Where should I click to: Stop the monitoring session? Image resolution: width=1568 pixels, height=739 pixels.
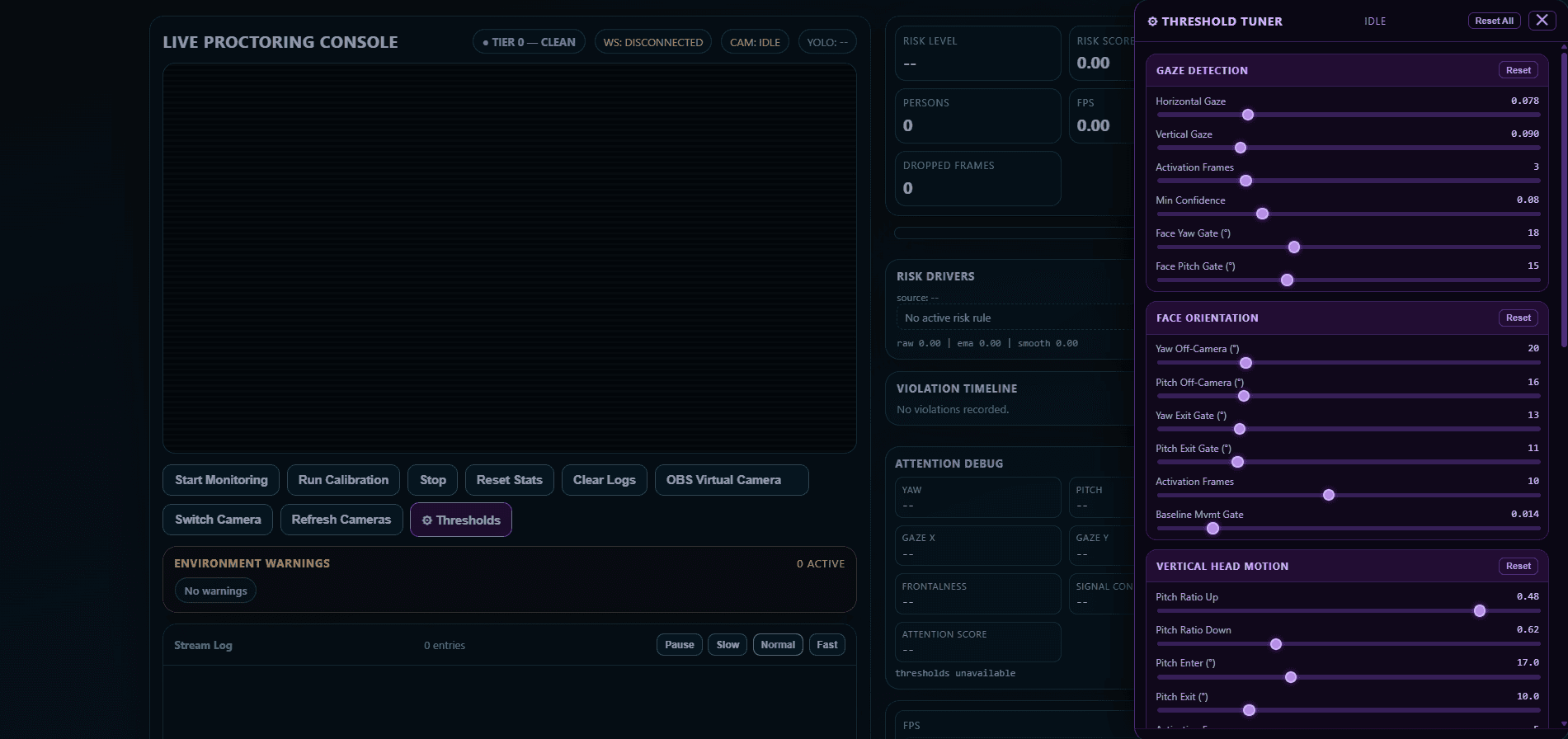pyautogui.click(x=432, y=480)
